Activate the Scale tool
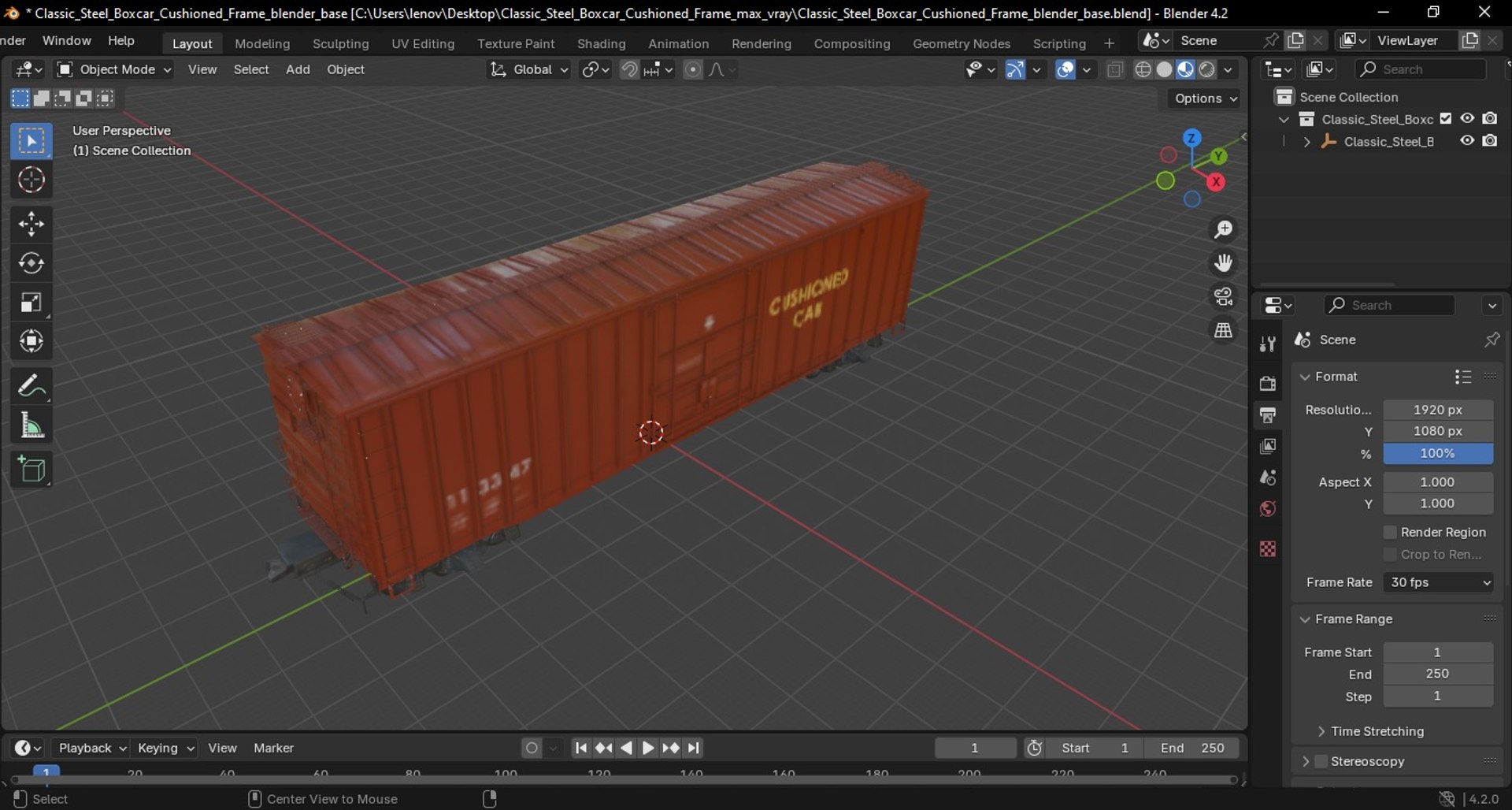 click(31, 303)
